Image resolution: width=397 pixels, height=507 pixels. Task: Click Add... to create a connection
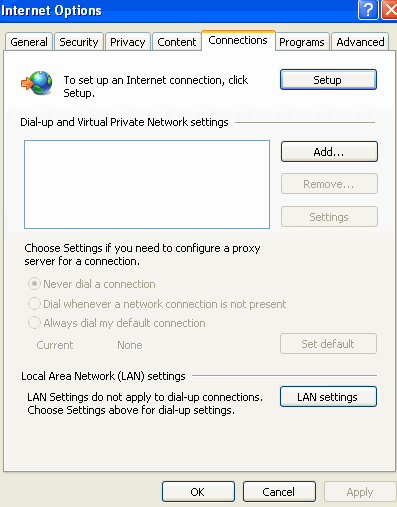tap(329, 152)
